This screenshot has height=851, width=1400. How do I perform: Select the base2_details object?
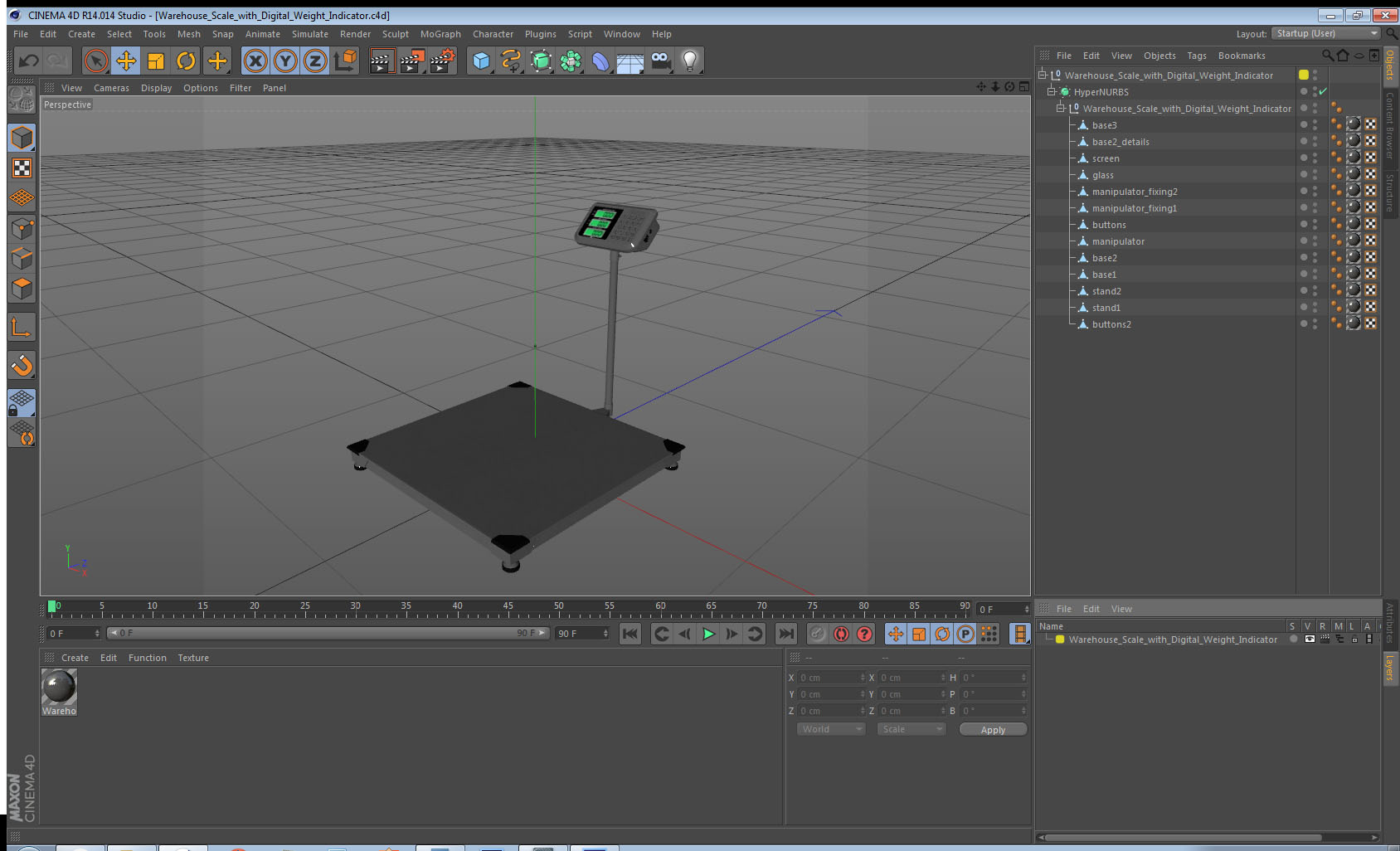pyautogui.click(x=1120, y=142)
